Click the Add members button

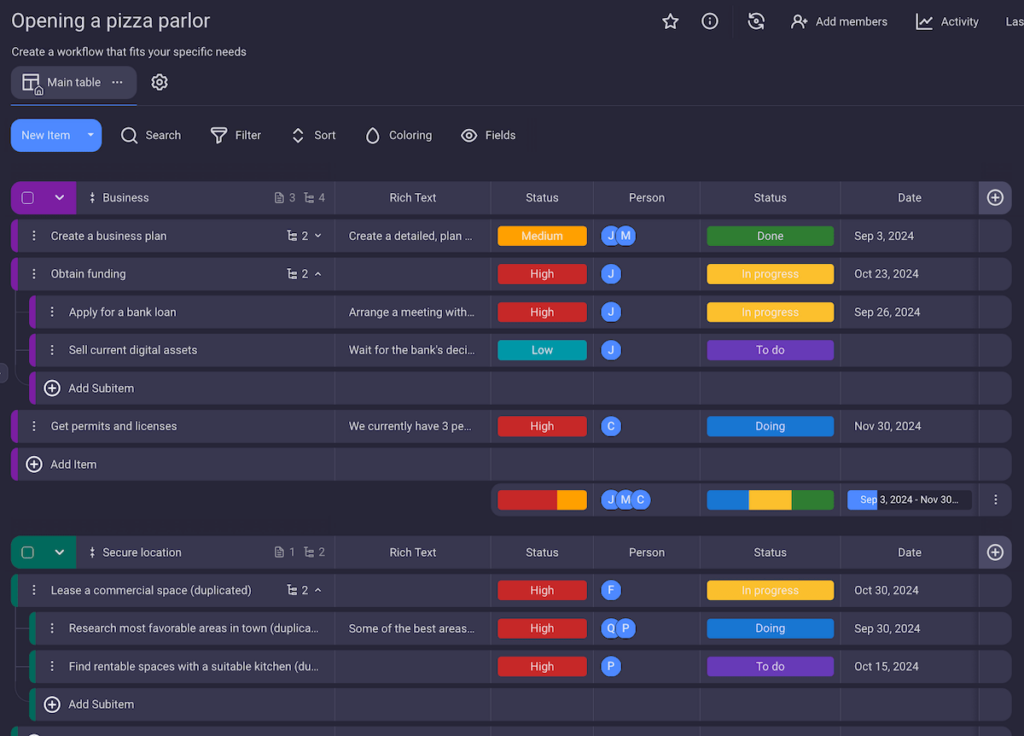click(x=839, y=21)
